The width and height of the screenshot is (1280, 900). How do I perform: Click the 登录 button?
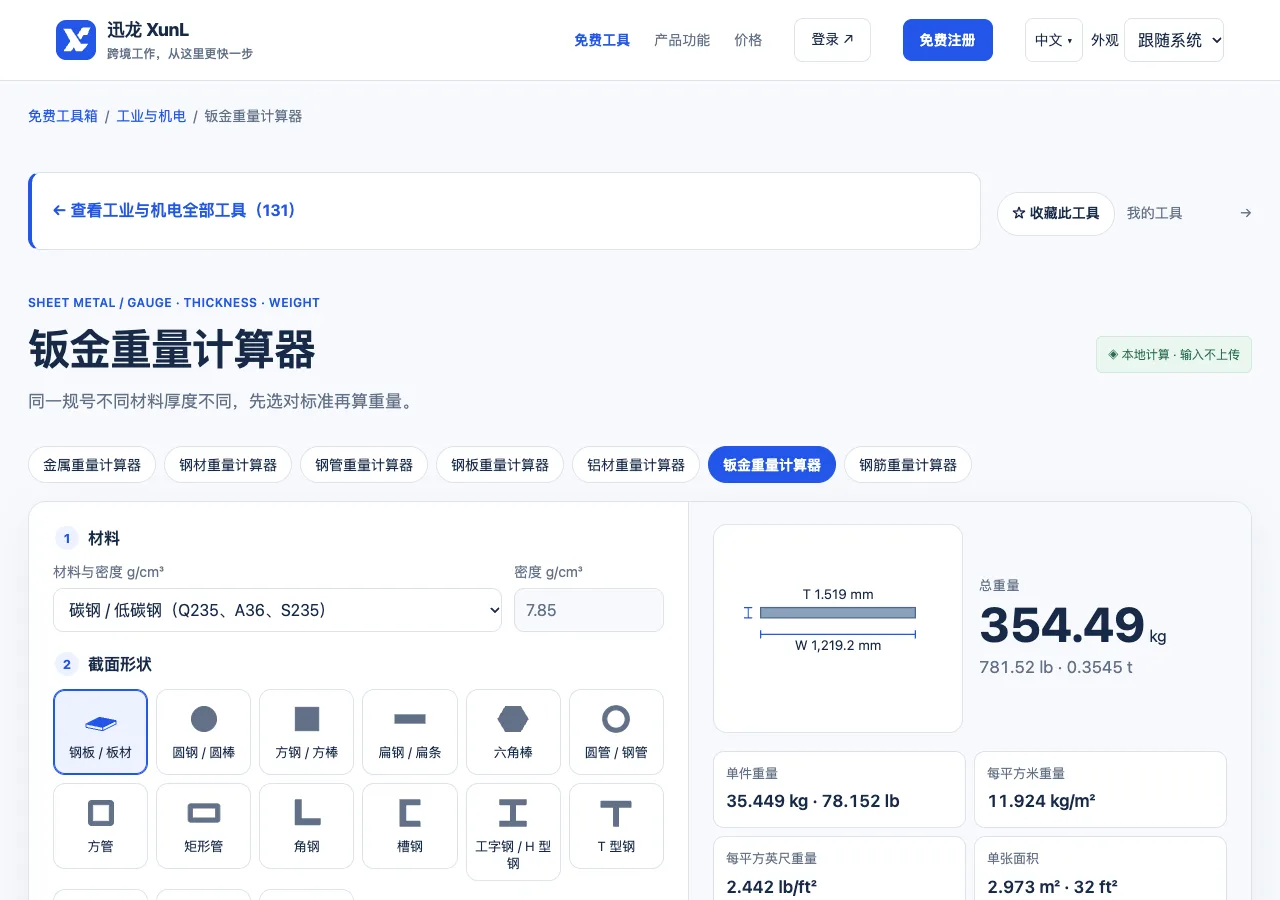[x=832, y=40]
